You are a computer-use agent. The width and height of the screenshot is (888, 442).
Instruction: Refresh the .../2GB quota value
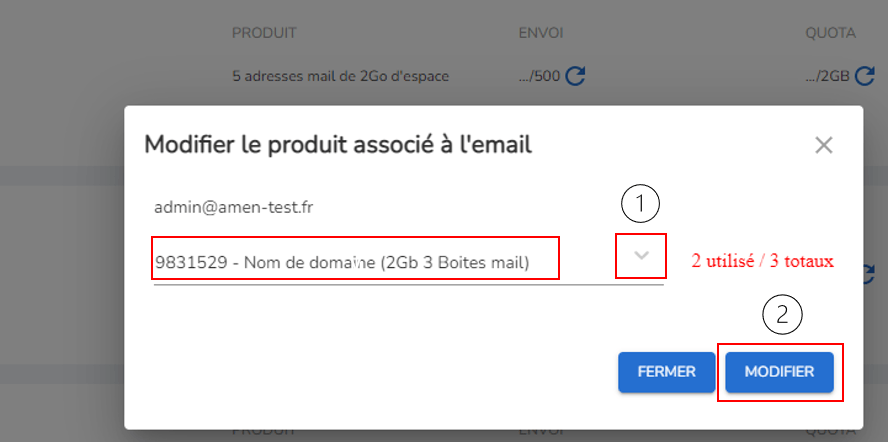(864, 76)
